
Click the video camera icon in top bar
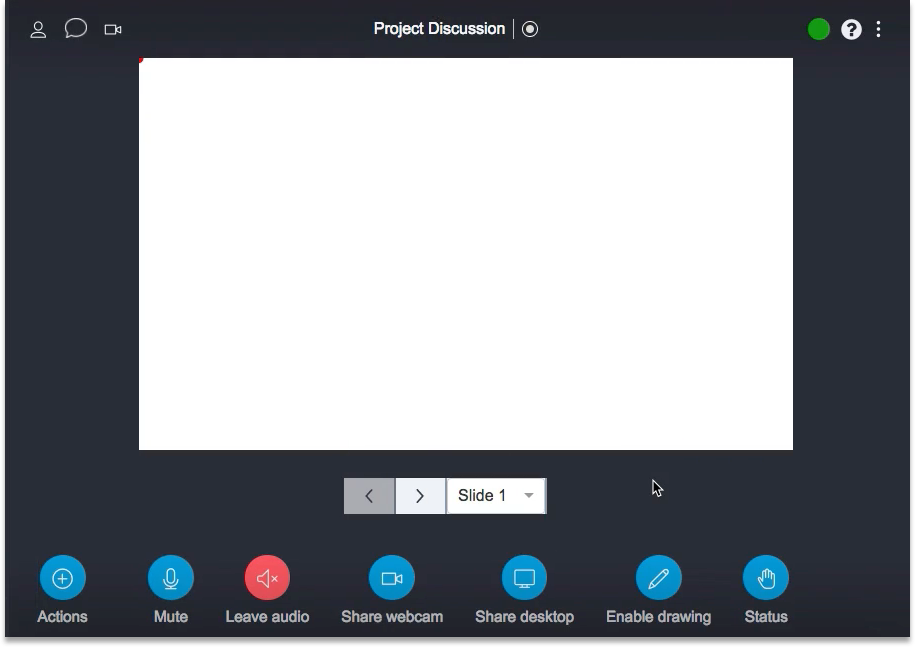[113, 29]
